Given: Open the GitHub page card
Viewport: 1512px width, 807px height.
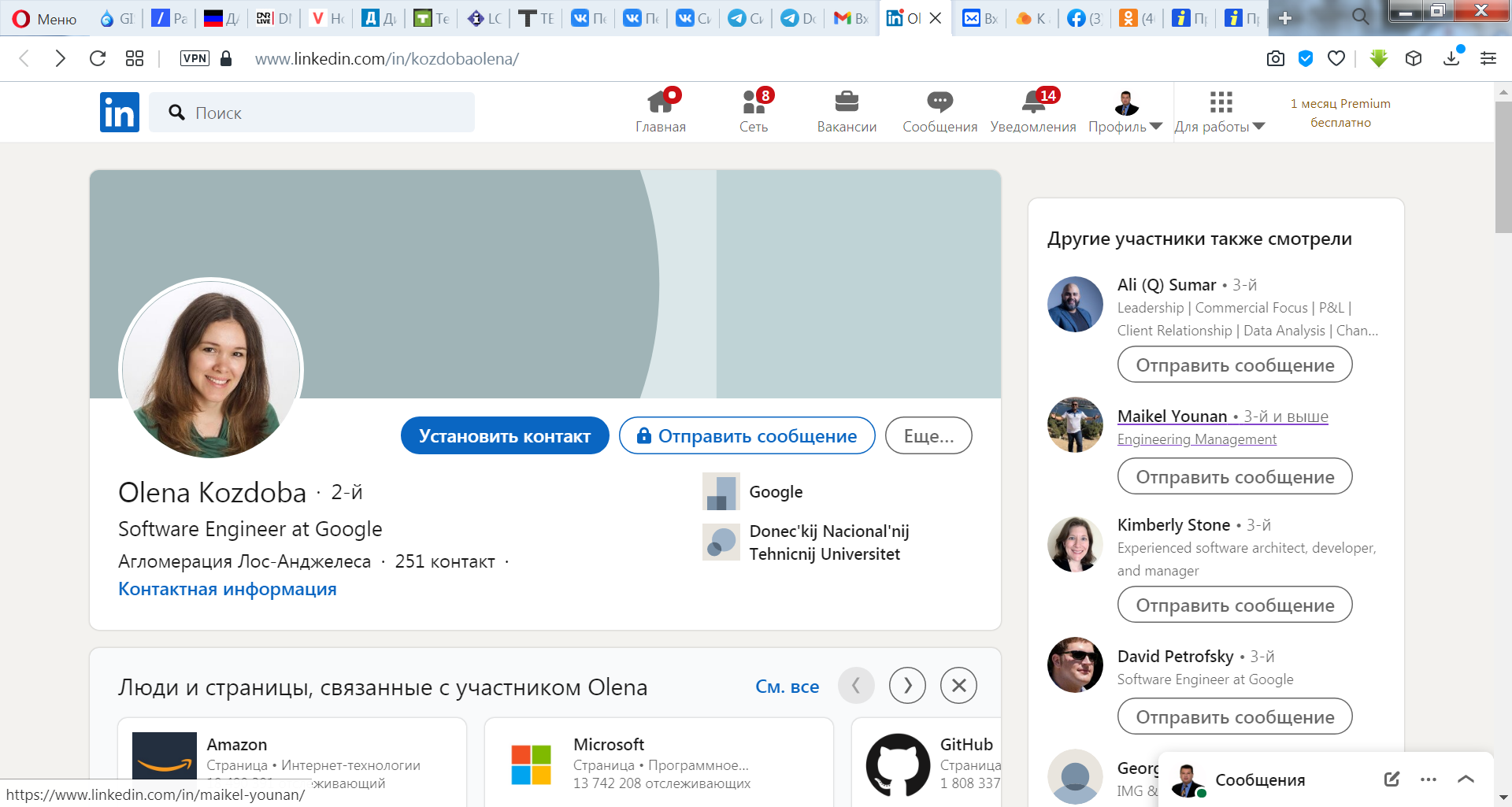Looking at the screenshot, I should [x=927, y=761].
